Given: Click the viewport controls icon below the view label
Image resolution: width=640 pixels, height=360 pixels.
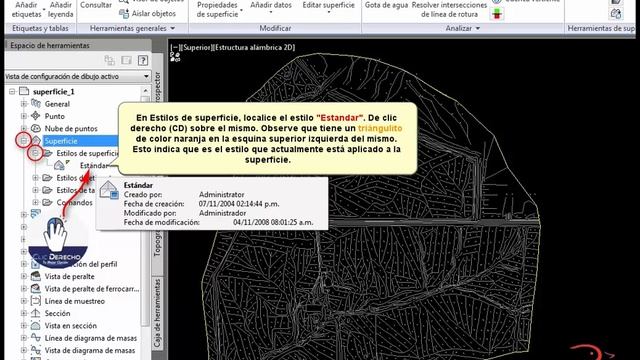Looking at the screenshot, I should [175, 57].
